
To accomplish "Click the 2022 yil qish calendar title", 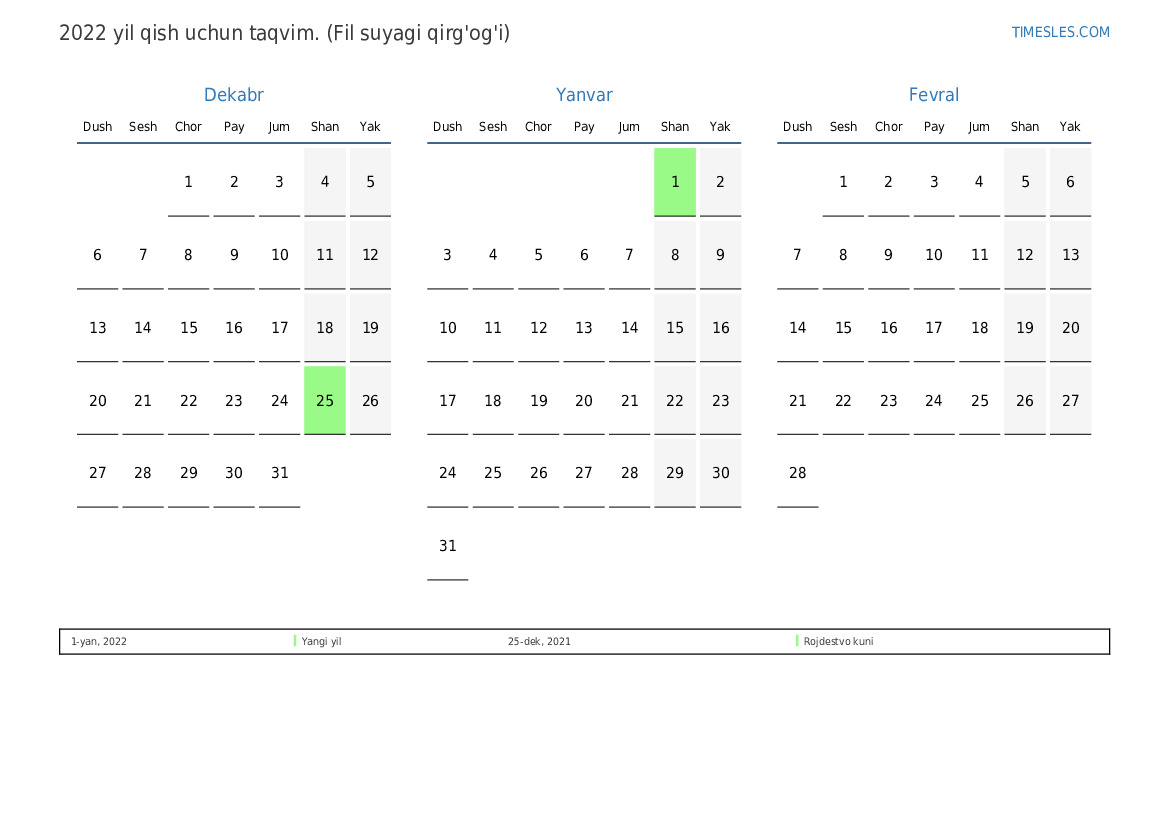I will click(x=284, y=33).
